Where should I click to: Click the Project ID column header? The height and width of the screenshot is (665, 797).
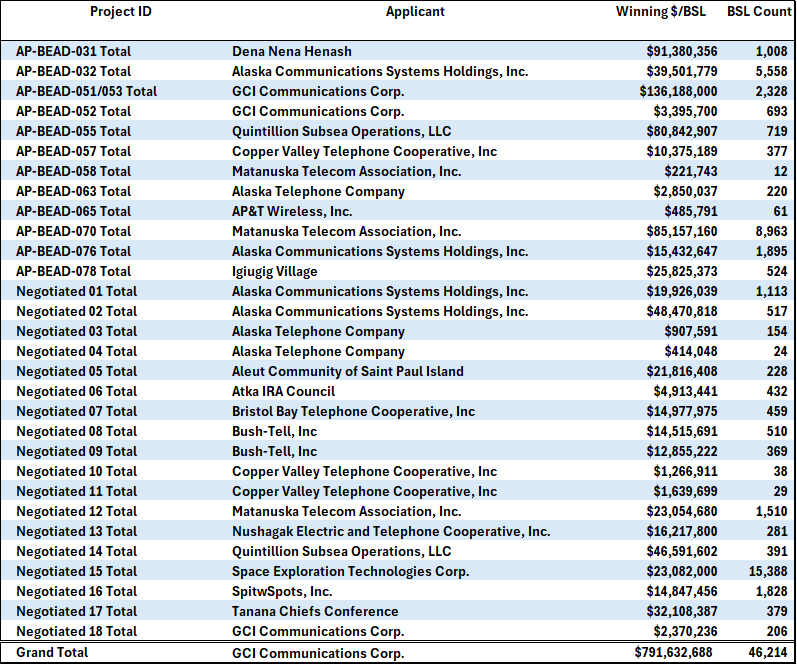tap(121, 12)
